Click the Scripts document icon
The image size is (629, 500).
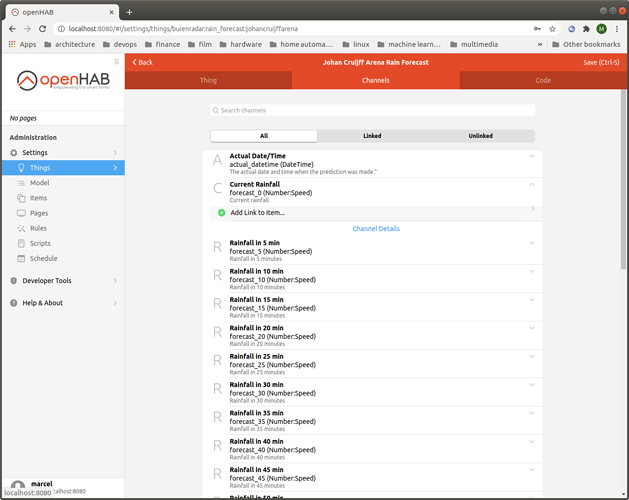pyautogui.click(x=21, y=243)
